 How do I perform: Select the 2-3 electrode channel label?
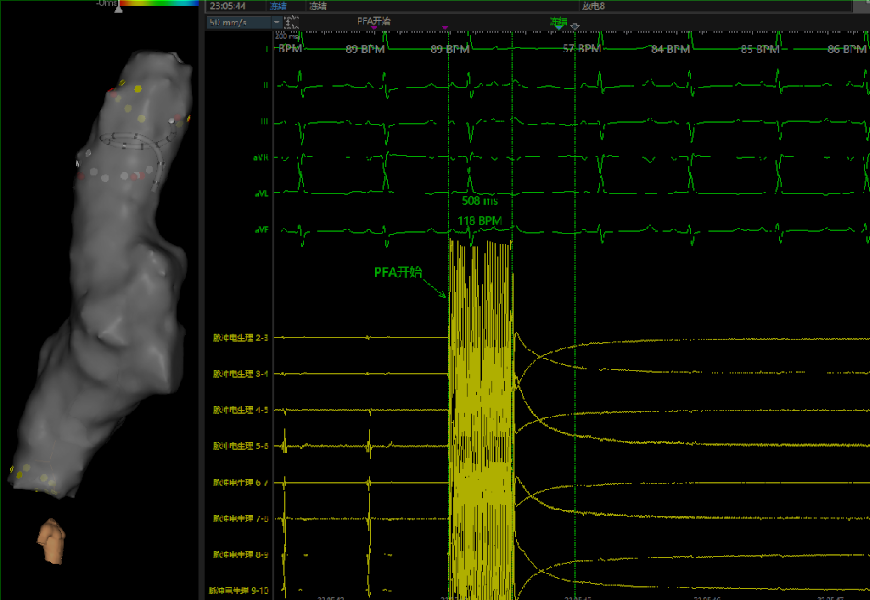click(x=240, y=338)
